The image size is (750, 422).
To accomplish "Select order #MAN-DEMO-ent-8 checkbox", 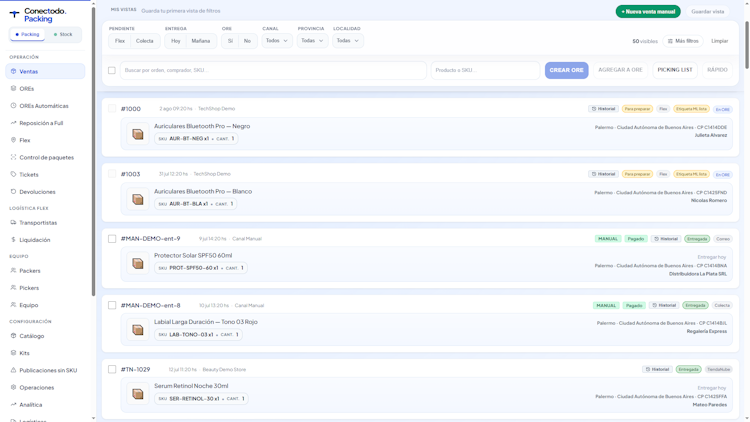I will (112, 305).
